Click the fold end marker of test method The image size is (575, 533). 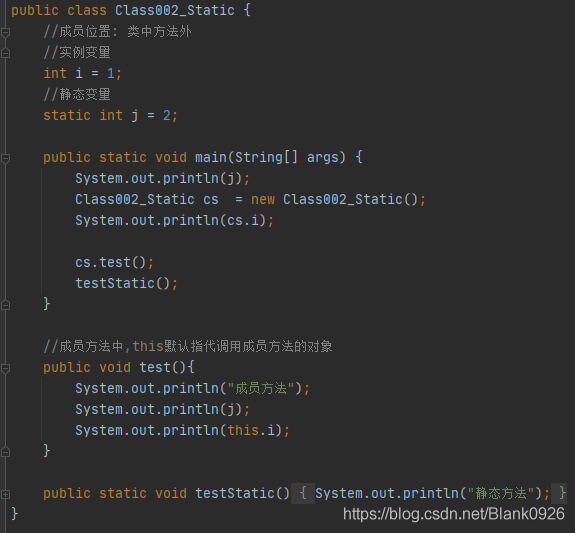pos(6,452)
